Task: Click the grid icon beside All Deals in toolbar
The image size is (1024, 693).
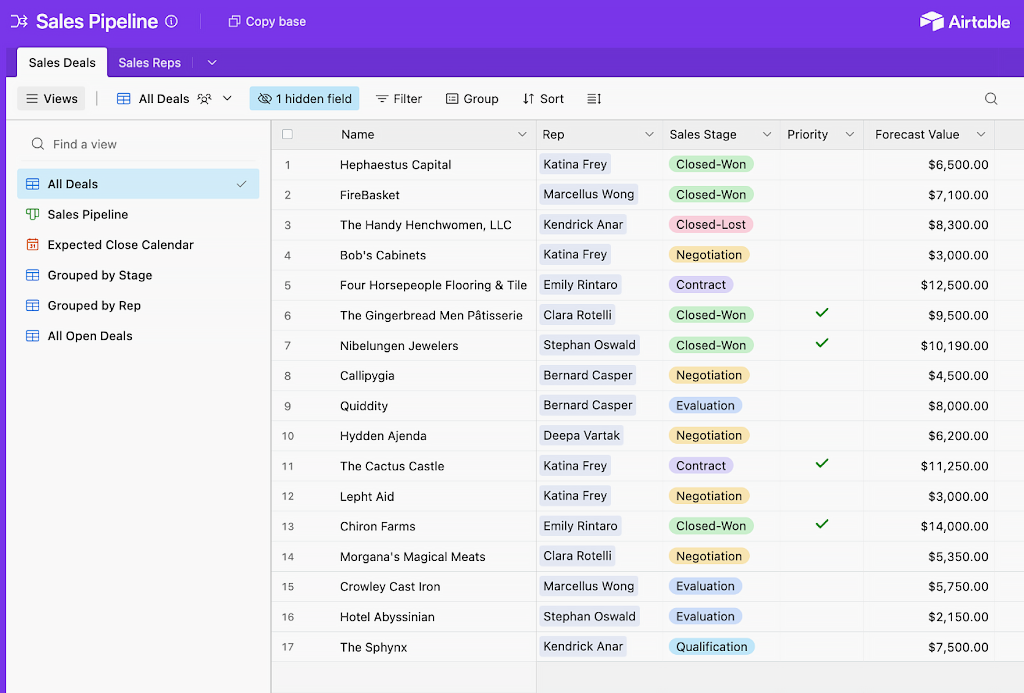Action: [x=123, y=99]
